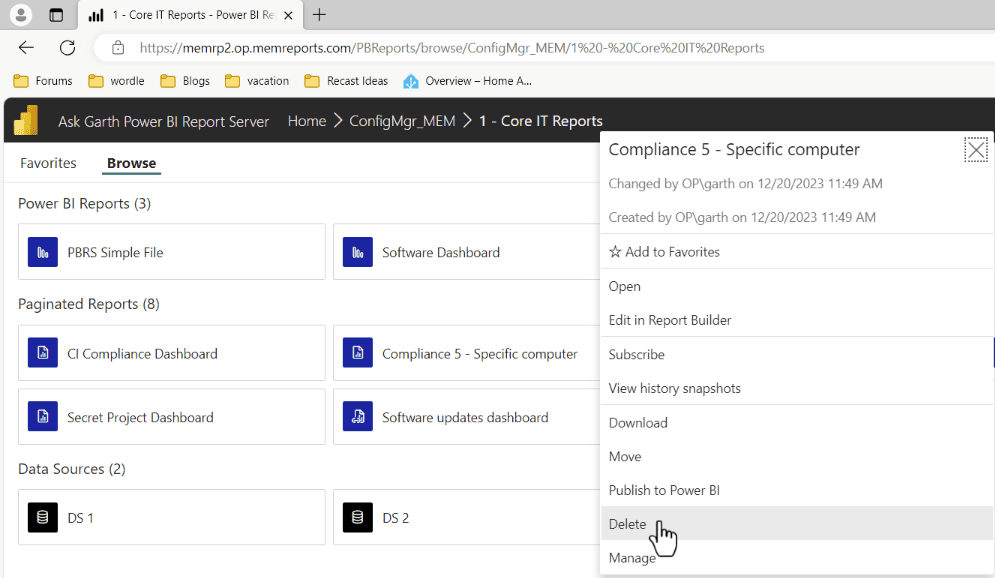This screenshot has width=995, height=578.
Task: Click the Software Dashboard title text
Action: tap(441, 253)
